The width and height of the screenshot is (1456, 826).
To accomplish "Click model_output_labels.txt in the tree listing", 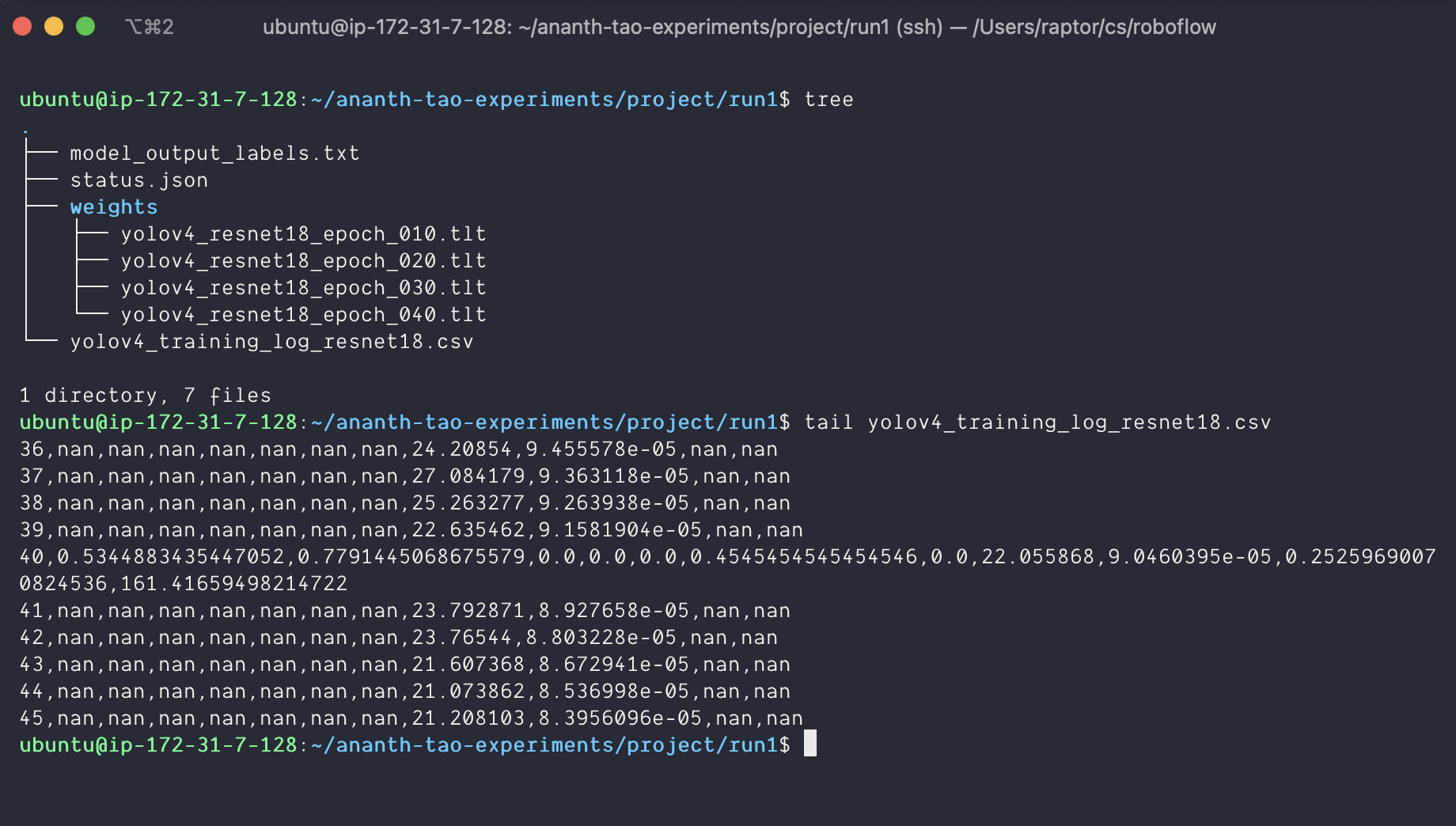I will coord(214,153).
